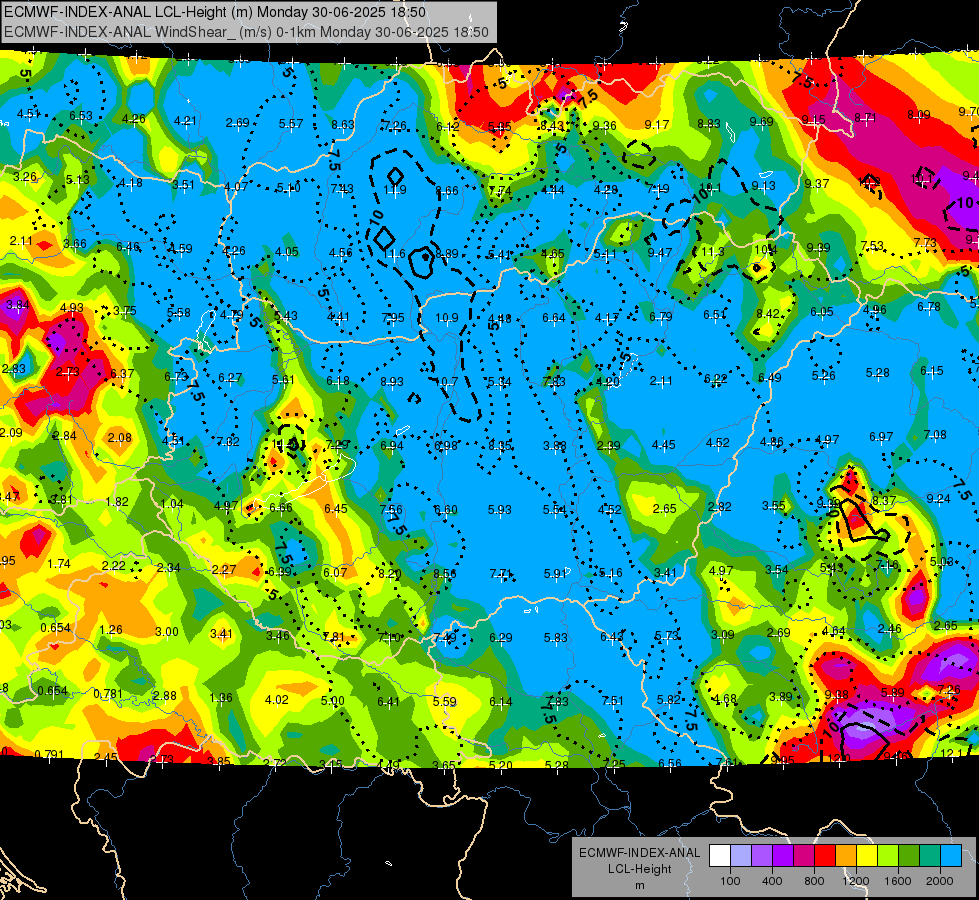Click the wind shear value 5.57
The image size is (979, 900).
[x=291, y=124]
